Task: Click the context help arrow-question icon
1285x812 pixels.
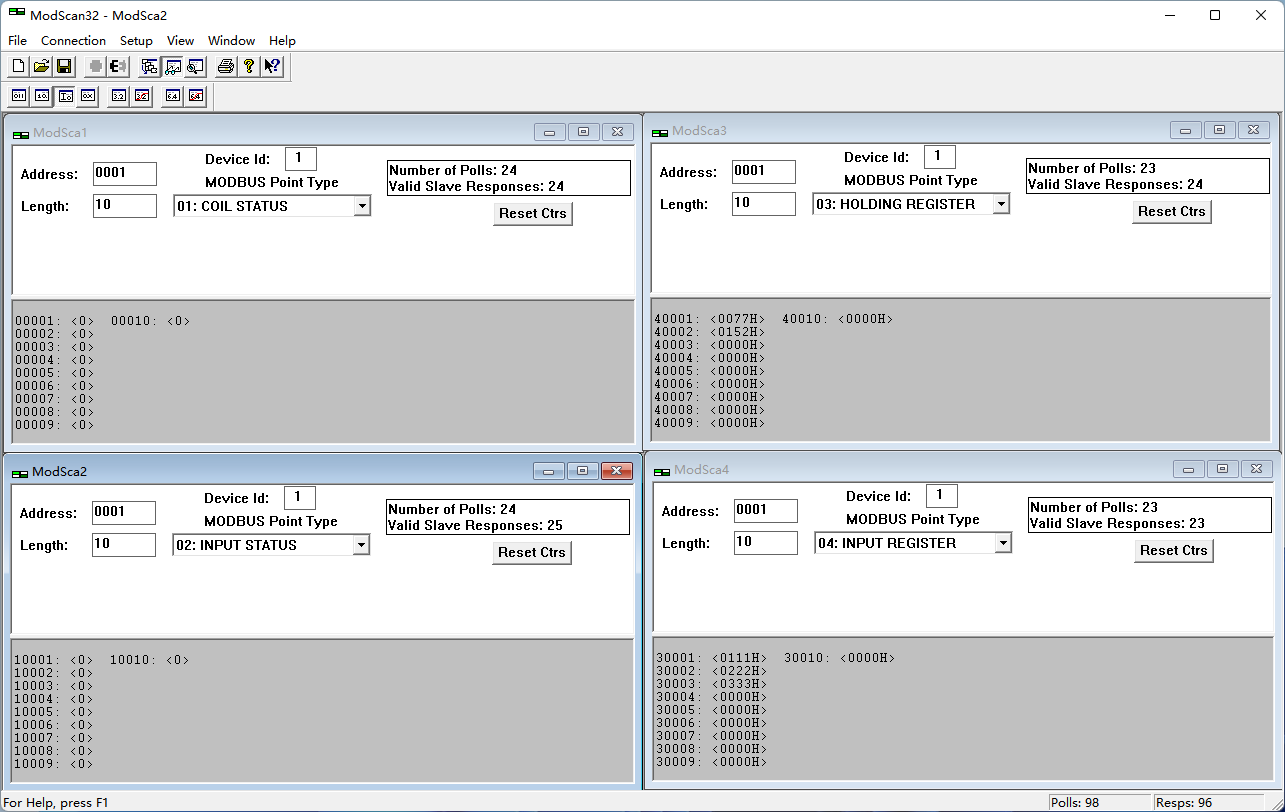Action: coord(272,67)
